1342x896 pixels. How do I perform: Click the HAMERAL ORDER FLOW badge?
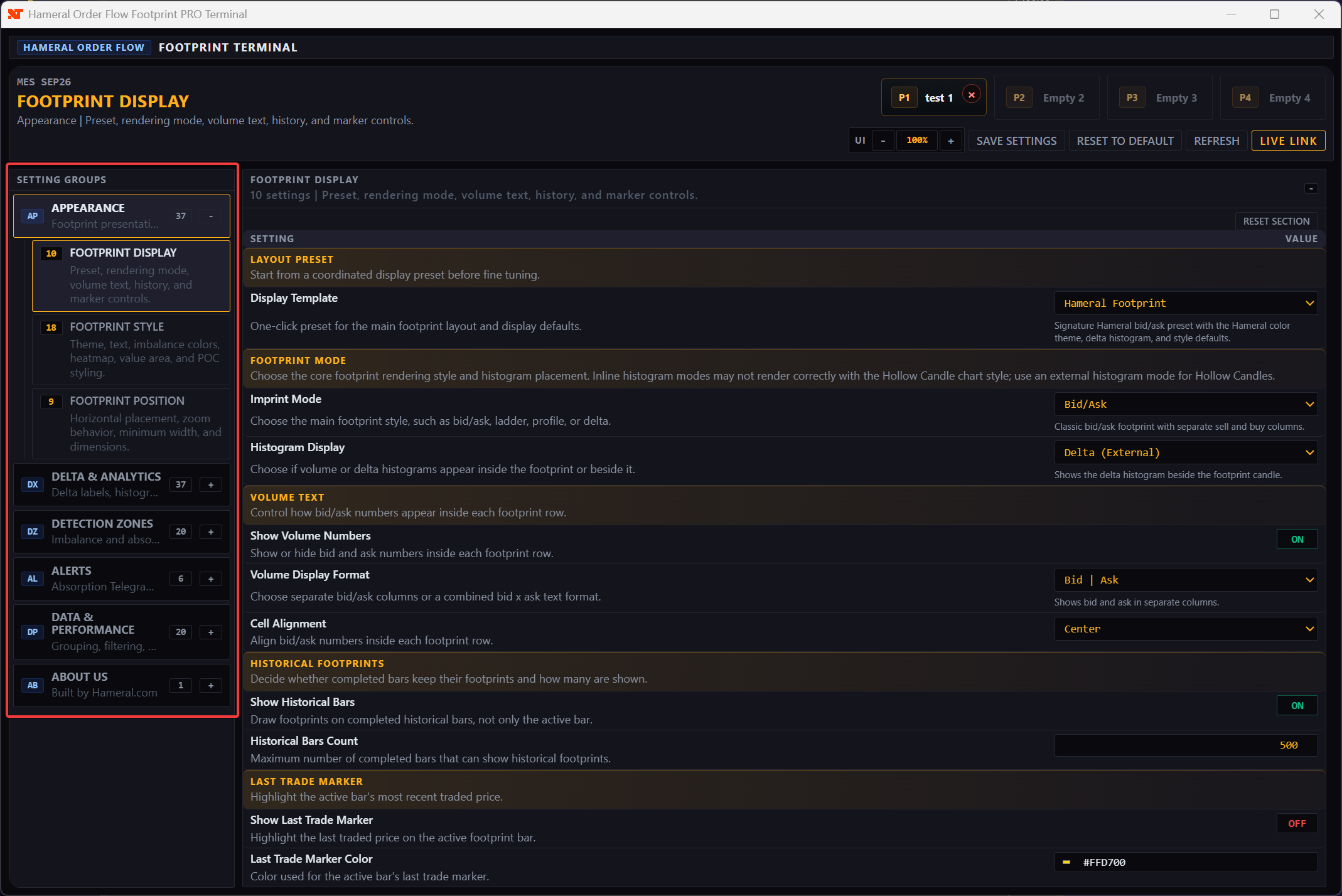pyautogui.click(x=83, y=47)
